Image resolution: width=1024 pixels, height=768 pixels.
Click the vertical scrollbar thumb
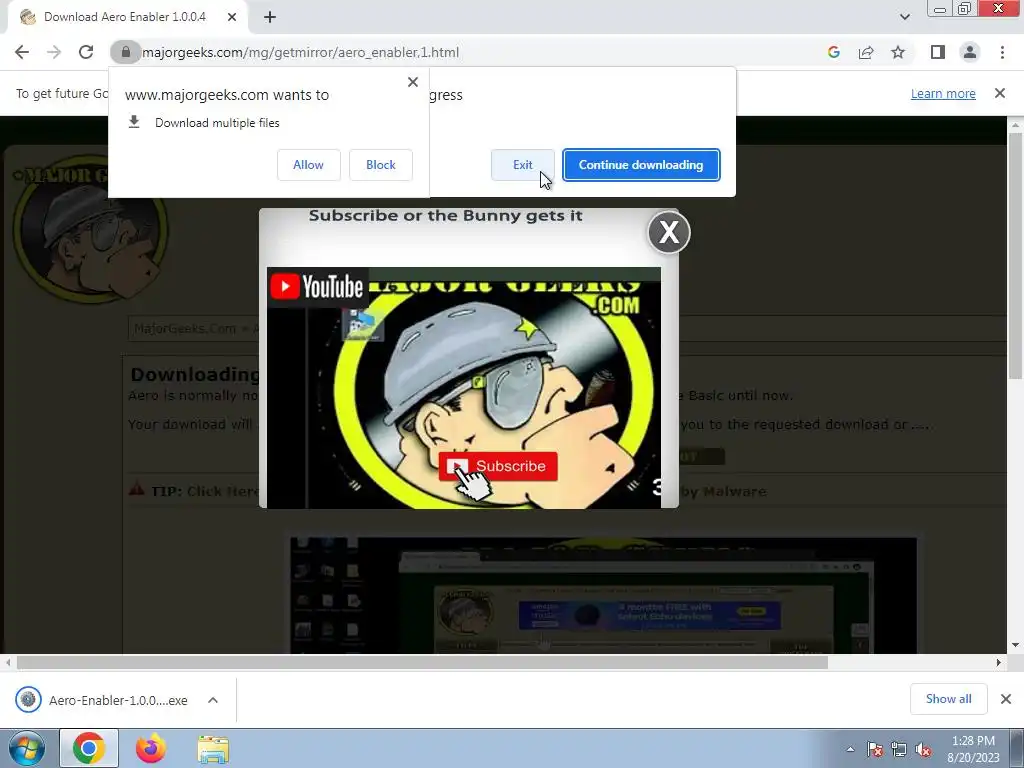1015,255
